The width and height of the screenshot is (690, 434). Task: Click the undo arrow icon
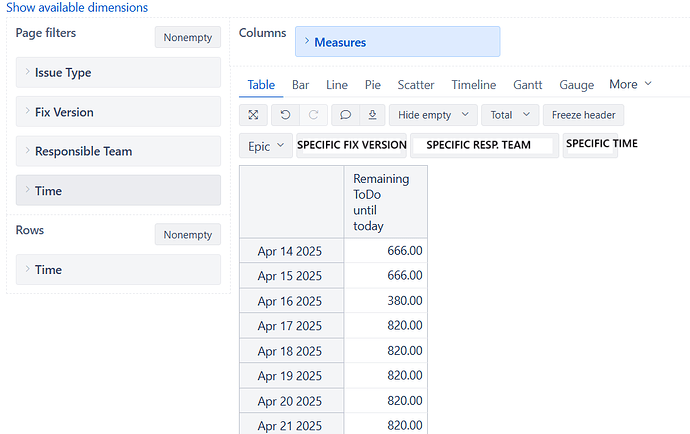point(285,115)
